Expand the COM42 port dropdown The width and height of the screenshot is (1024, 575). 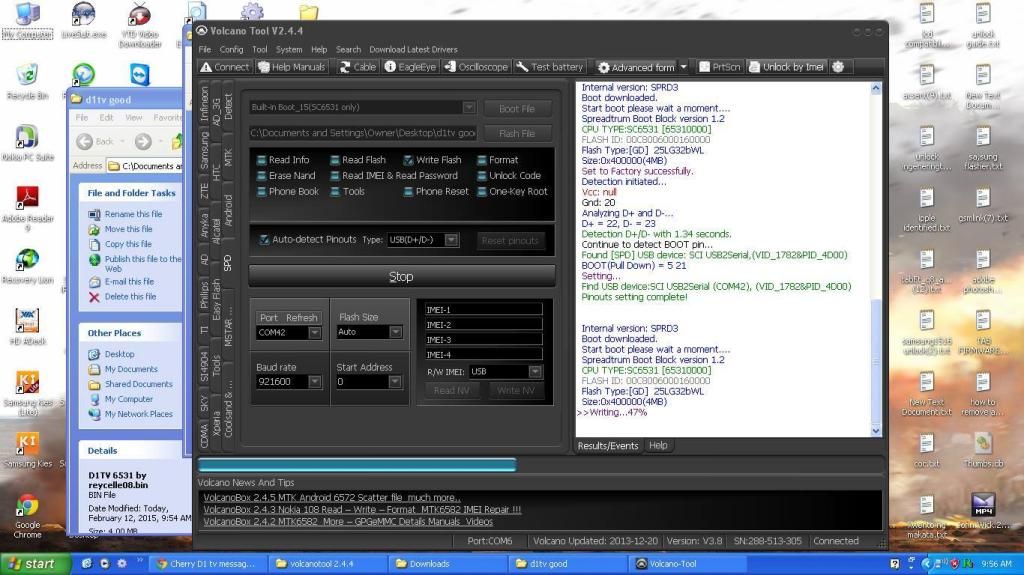[x=315, y=332]
